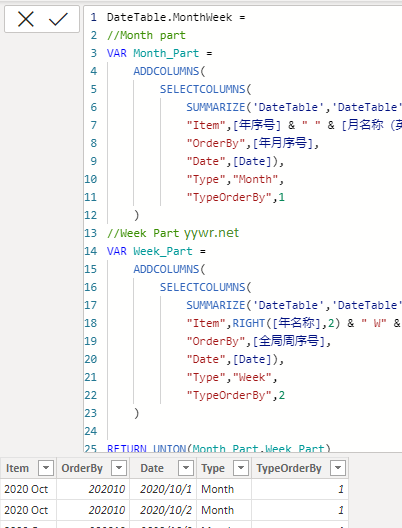
Task: Commit the formula with the checkmark icon
Action: (58, 19)
